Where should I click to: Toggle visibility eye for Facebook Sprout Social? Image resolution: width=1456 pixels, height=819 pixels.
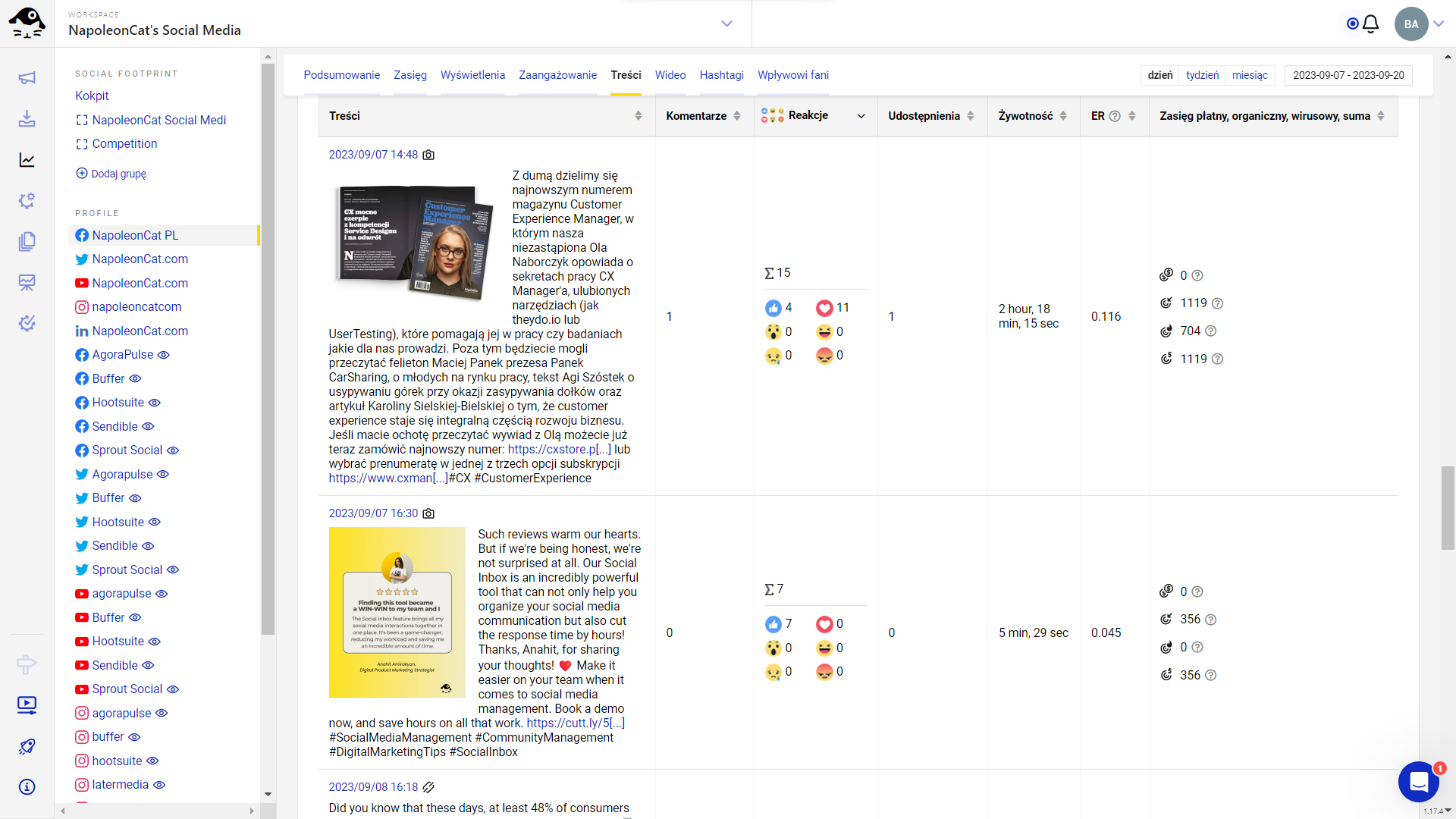click(172, 450)
